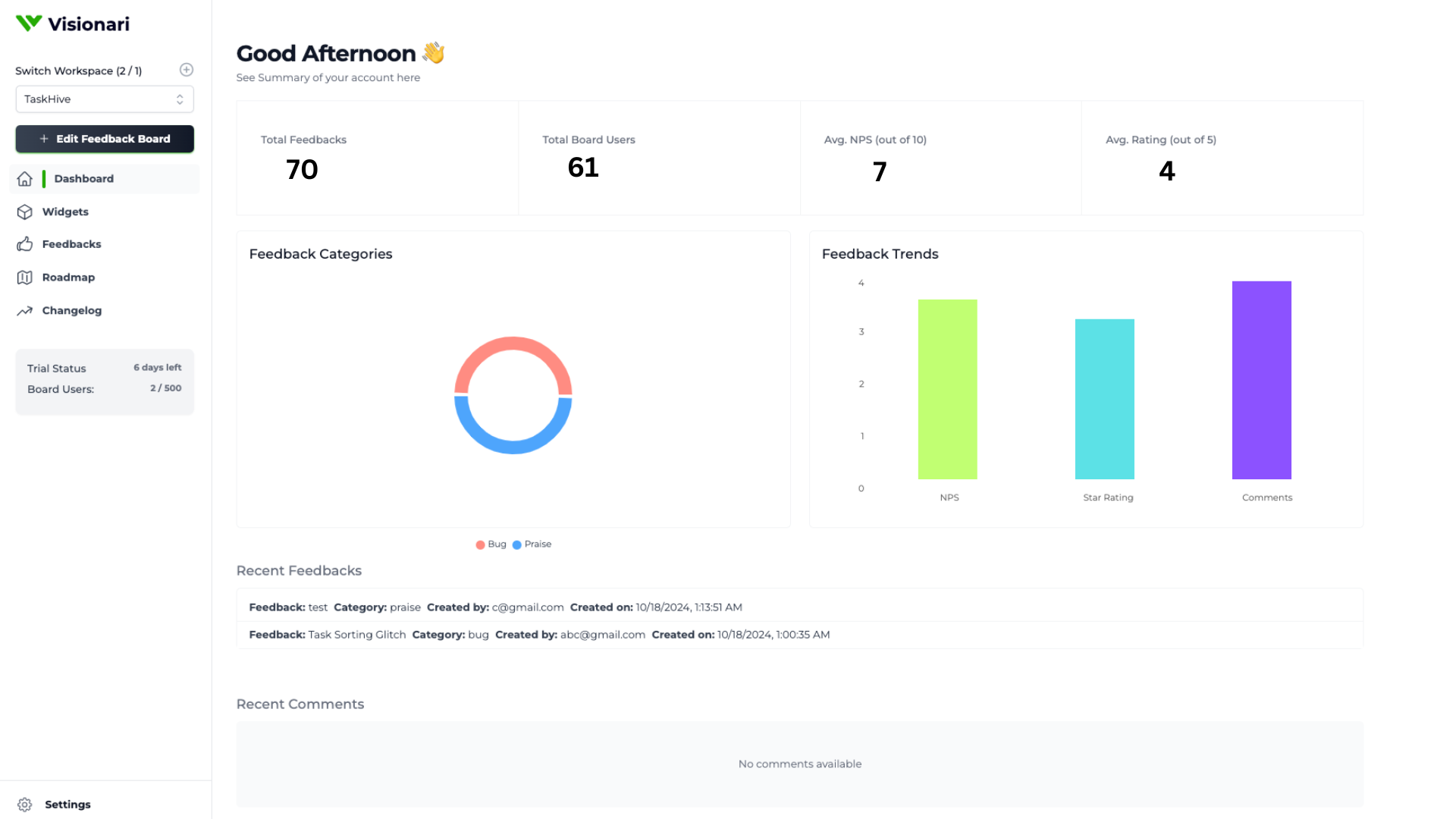Toggle the Bug legend item
The image size is (1456, 819).
491,544
